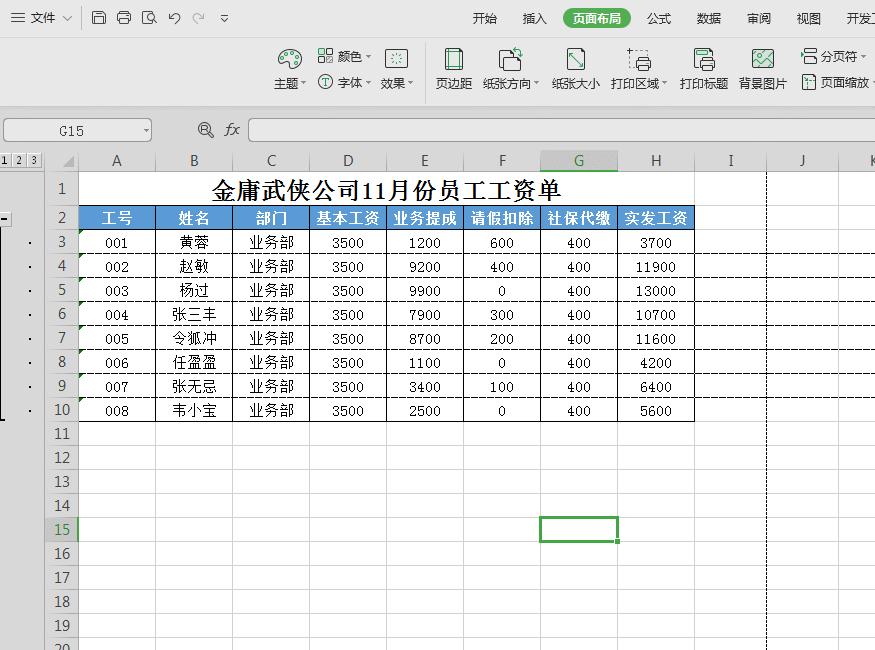The image size is (875, 650).
Task: Click the Redo arrow icon
Action: tap(198, 18)
